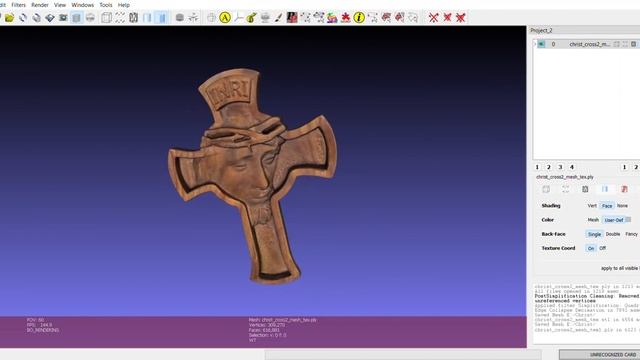Screen dimensions: 640x360
Task: Toggle visibility eye of christ_cross2 layer
Action: coord(541,44)
